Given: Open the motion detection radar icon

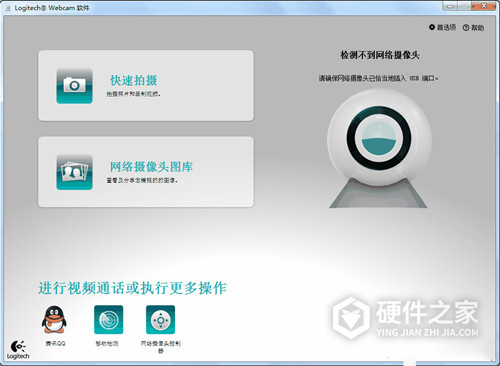Looking at the screenshot, I should [108, 319].
